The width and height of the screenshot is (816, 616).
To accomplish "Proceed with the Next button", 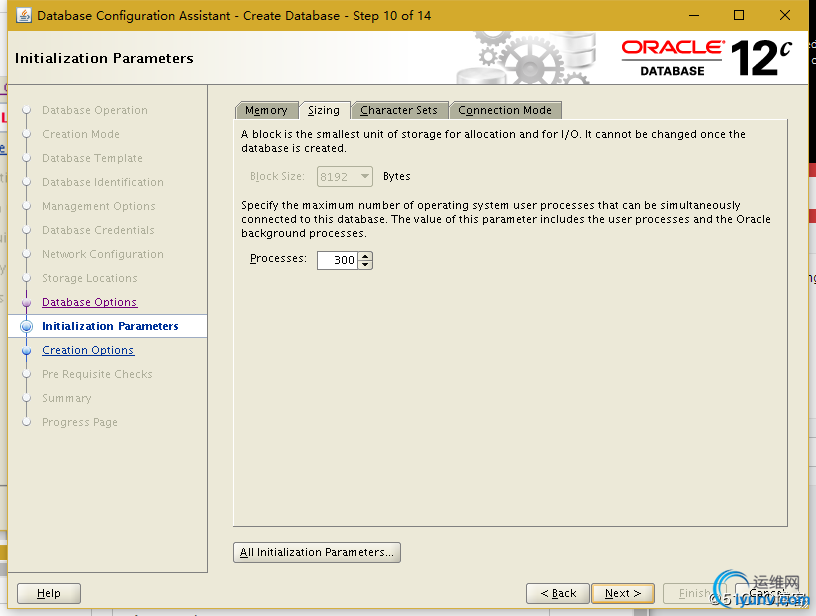I will pos(623,593).
